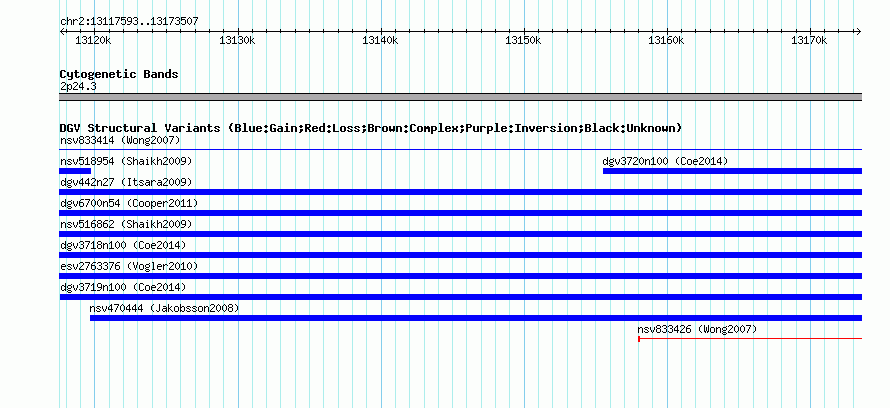
Task: Open variant nsv470444 (Jakobsson2008) label
Action: click(164, 308)
